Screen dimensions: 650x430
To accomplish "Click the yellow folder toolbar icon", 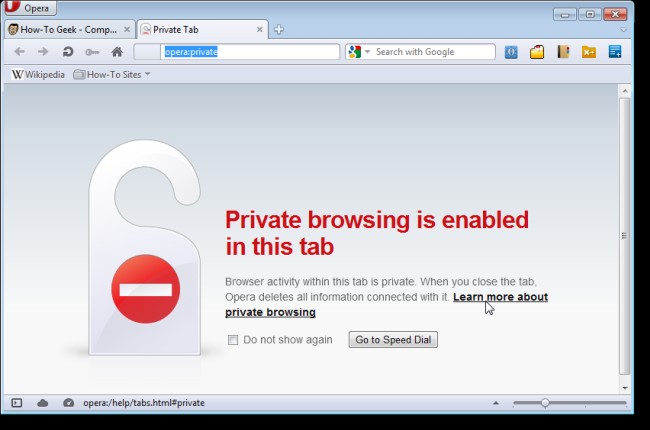I will pos(537,52).
